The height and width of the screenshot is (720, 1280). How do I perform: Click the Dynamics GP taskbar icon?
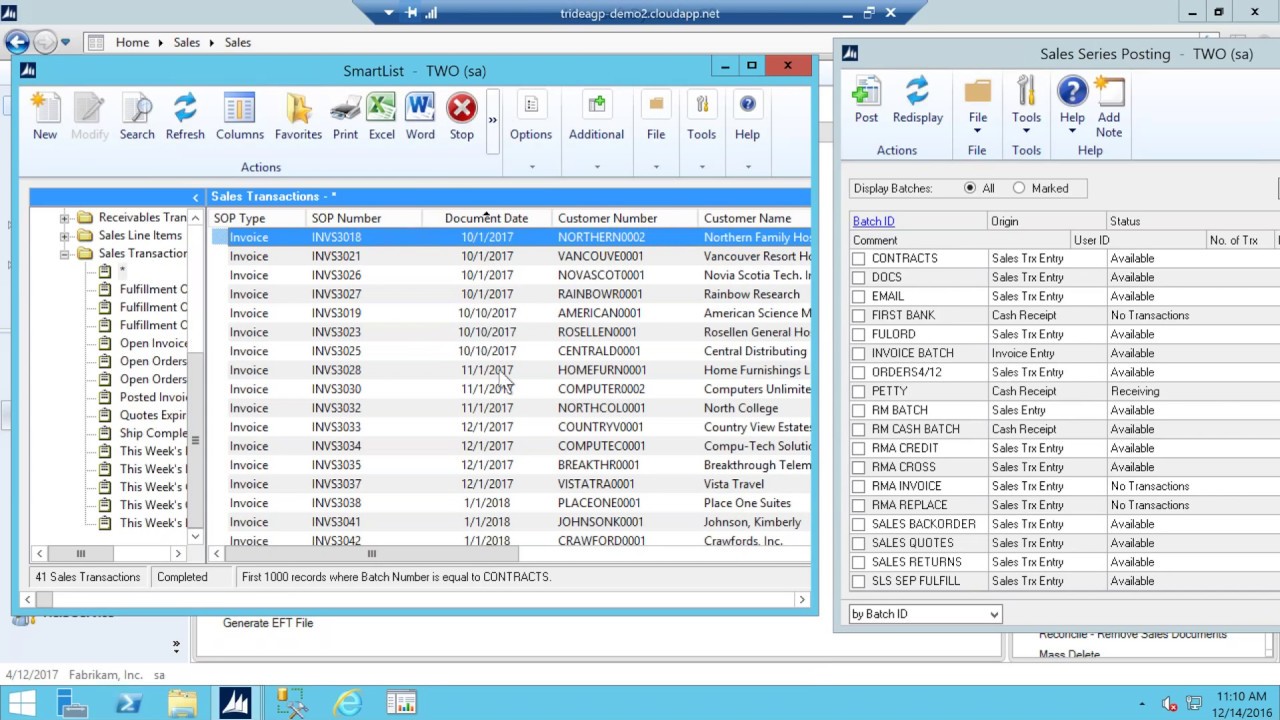click(235, 703)
